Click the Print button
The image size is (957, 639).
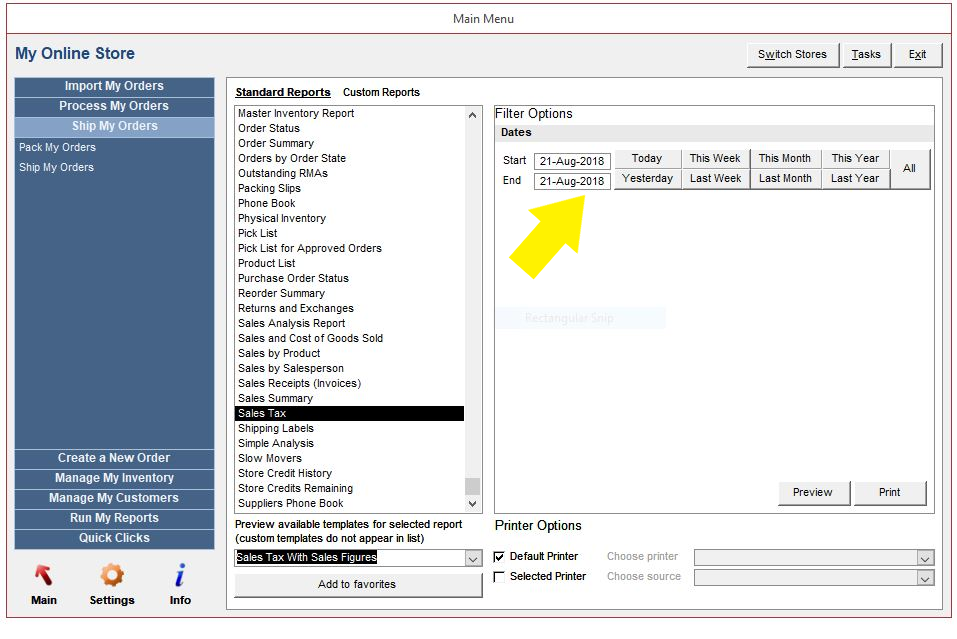(x=889, y=493)
